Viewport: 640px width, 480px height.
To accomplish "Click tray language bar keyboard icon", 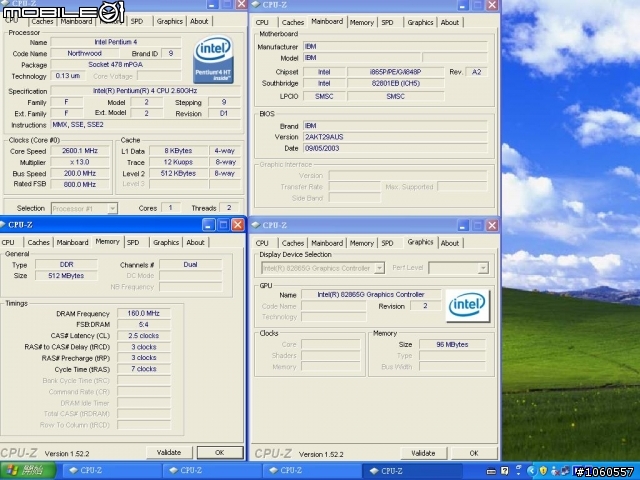I will (491, 471).
